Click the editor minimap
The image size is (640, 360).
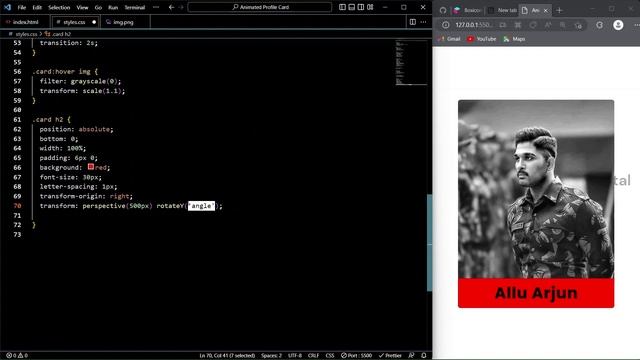(x=411, y=62)
